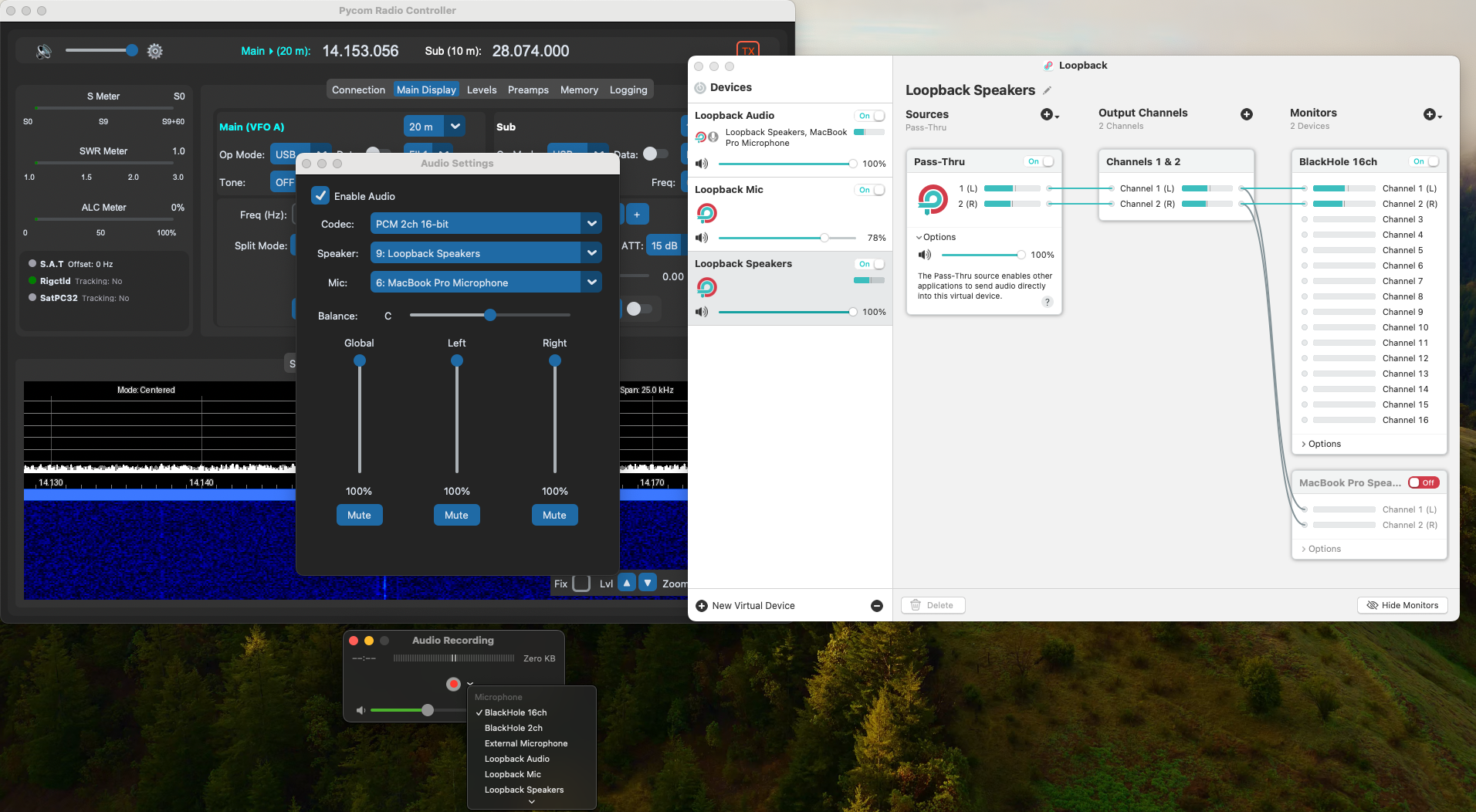The image size is (1476, 812).
Task: Toggle the Fix checkbox in spectrum controls
Action: tap(582, 584)
